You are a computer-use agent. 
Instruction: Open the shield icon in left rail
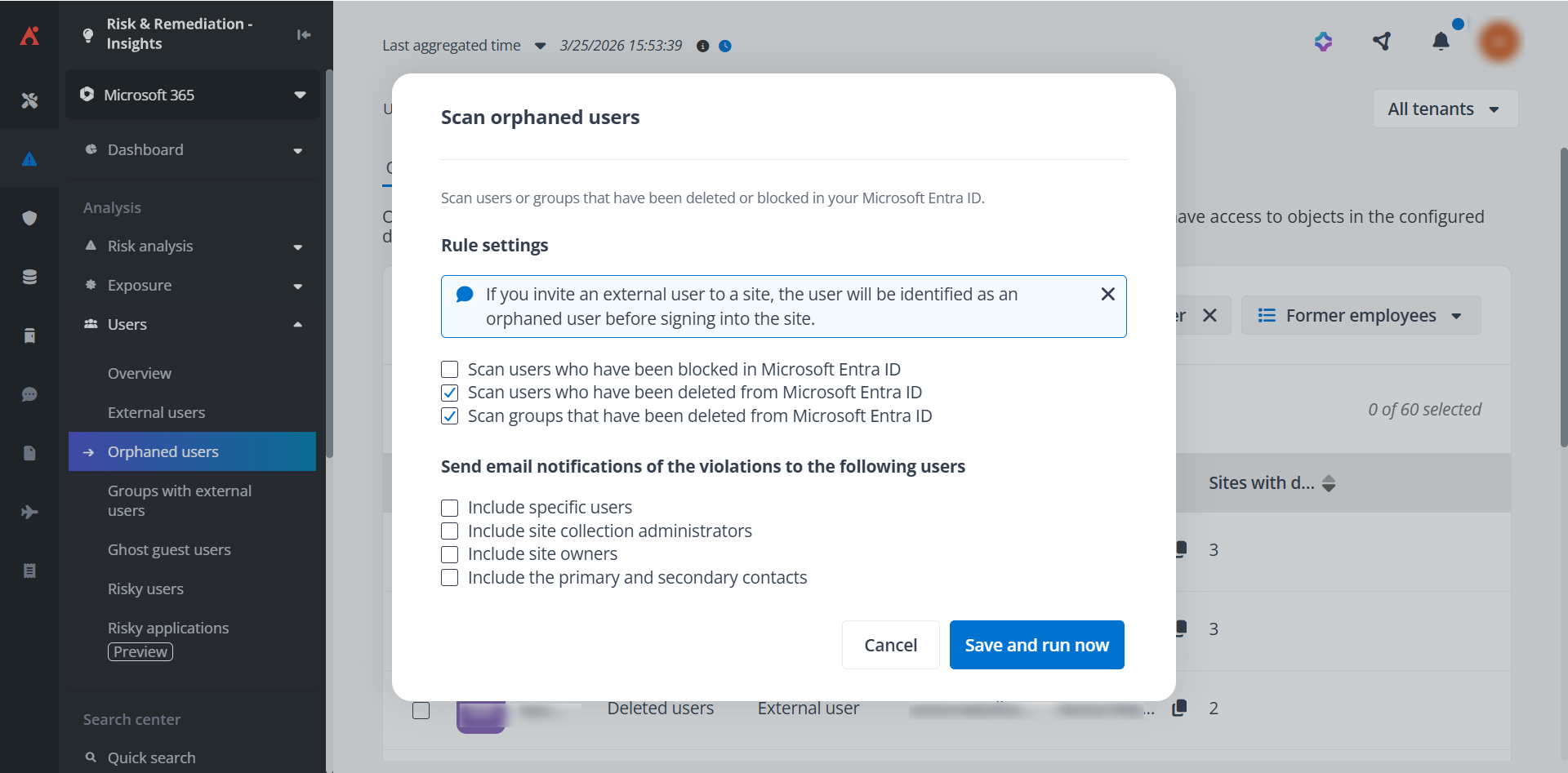tap(29, 218)
